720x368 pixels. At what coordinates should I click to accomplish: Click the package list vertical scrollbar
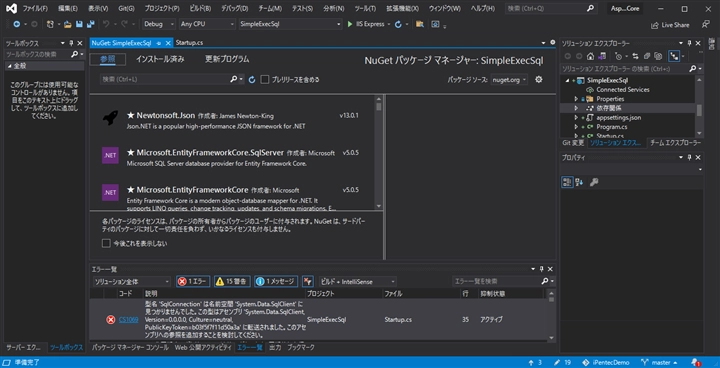click(379, 153)
